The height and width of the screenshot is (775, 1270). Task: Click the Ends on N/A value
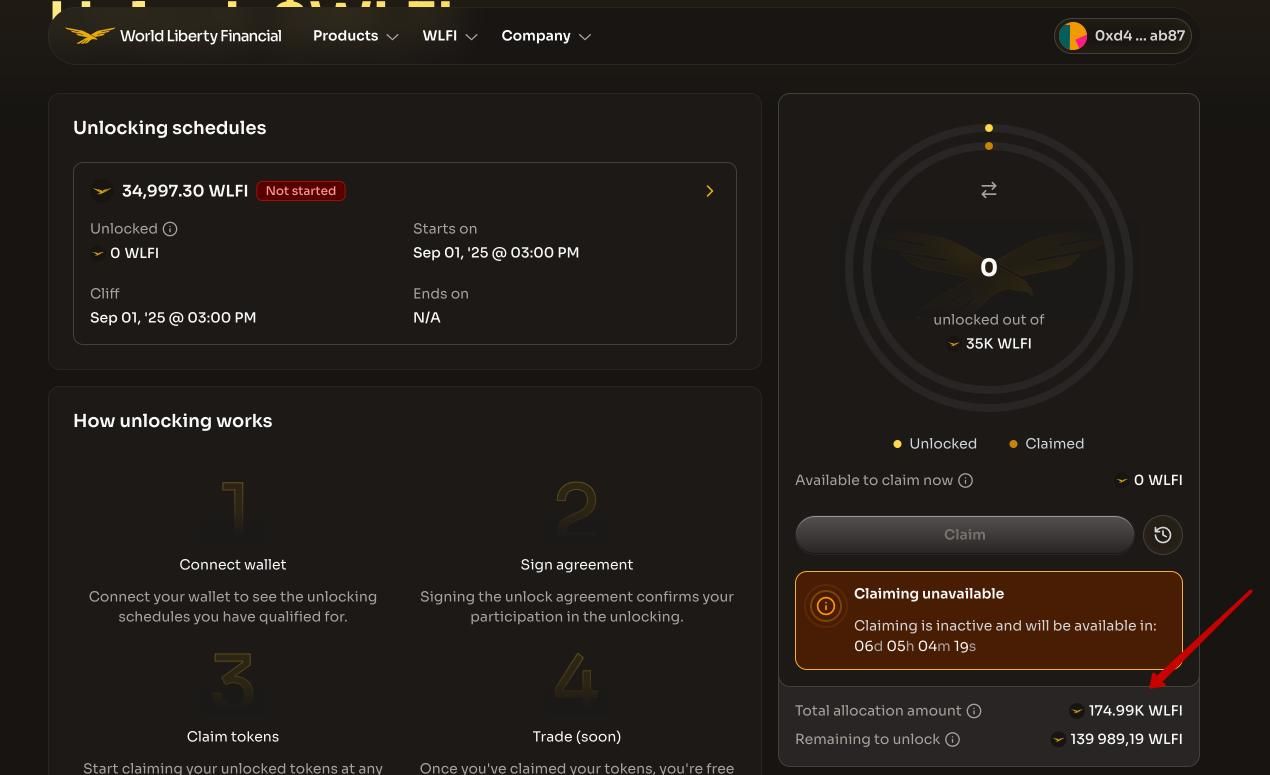tap(427, 318)
